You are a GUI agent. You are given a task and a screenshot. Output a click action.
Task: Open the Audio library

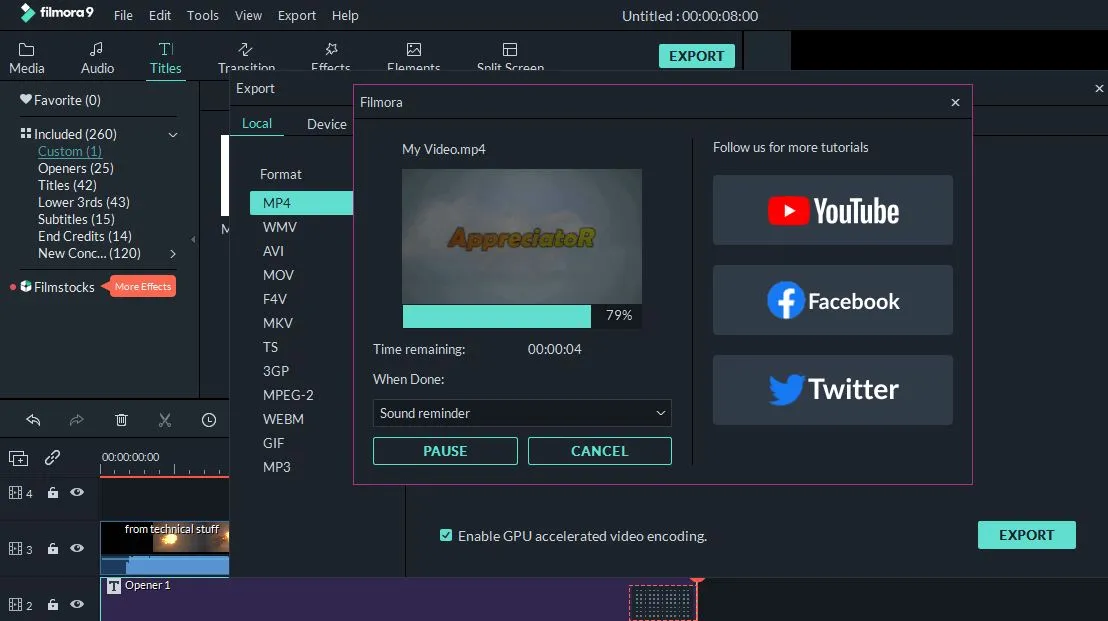97,58
